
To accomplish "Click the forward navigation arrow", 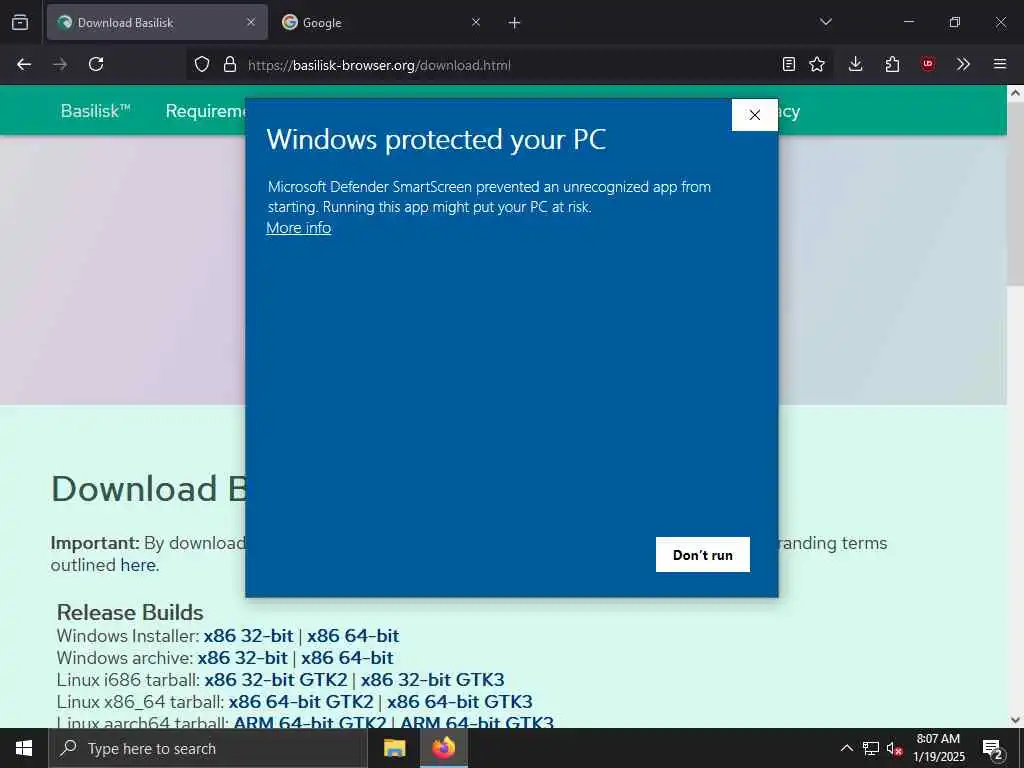I will pos(60,64).
